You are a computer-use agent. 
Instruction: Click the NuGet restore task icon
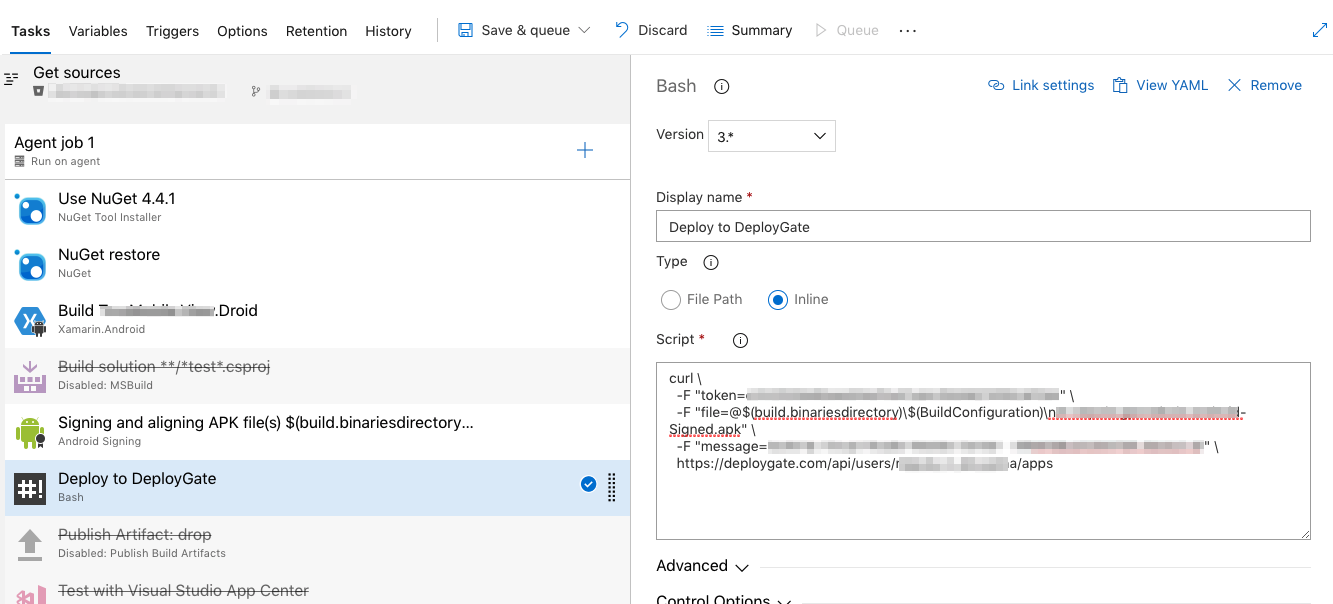pos(30,266)
